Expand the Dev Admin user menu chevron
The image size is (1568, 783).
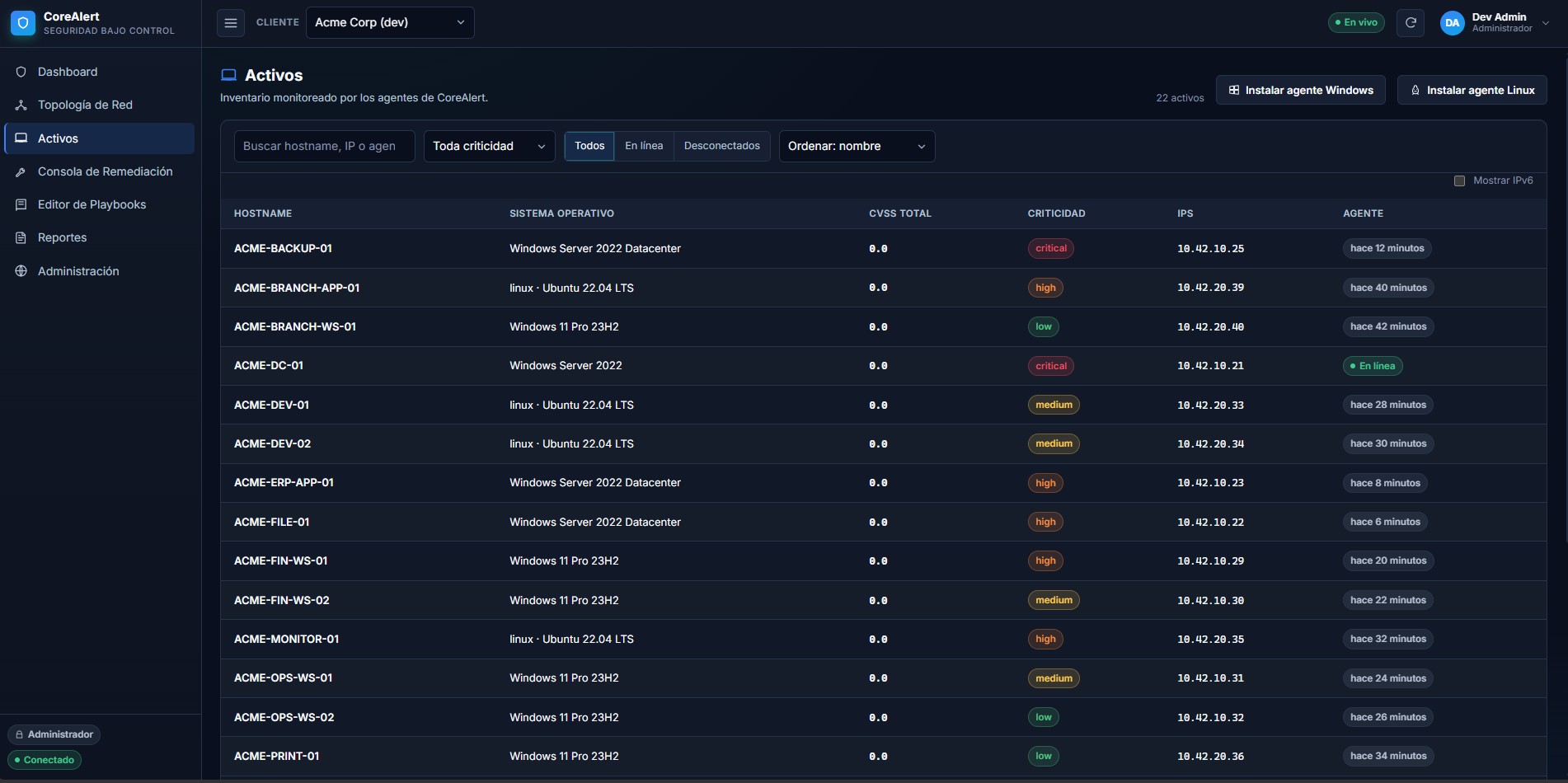(x=1546, y=23)
